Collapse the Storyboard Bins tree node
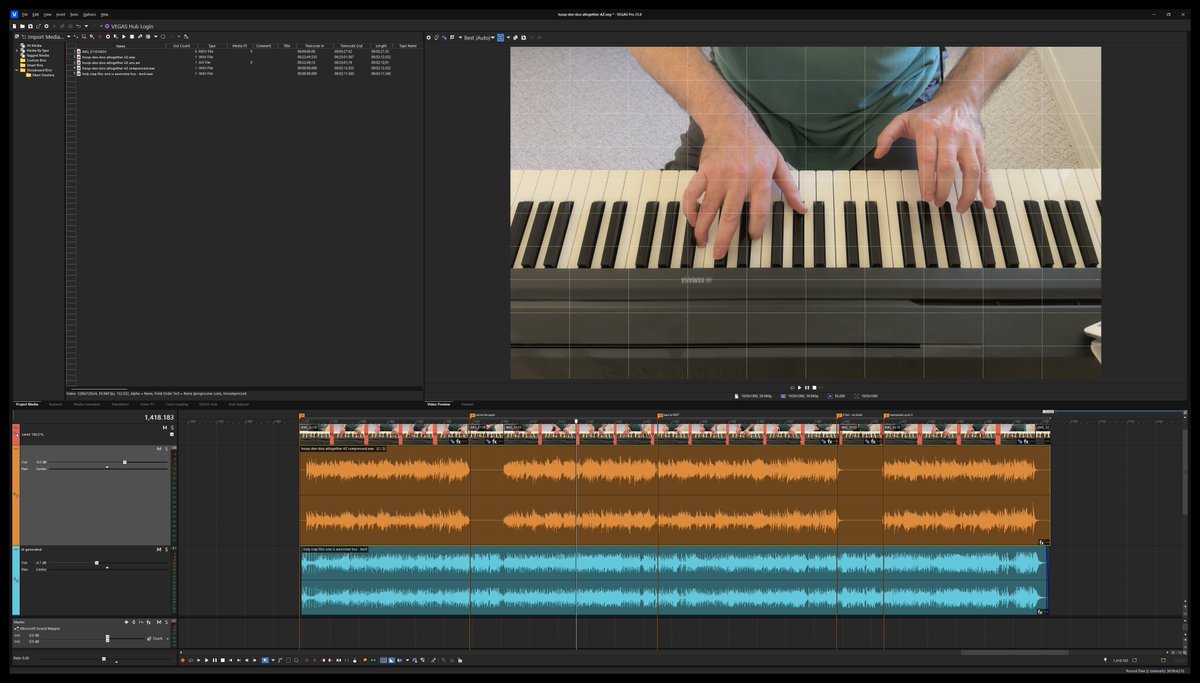 coord(16,70)
